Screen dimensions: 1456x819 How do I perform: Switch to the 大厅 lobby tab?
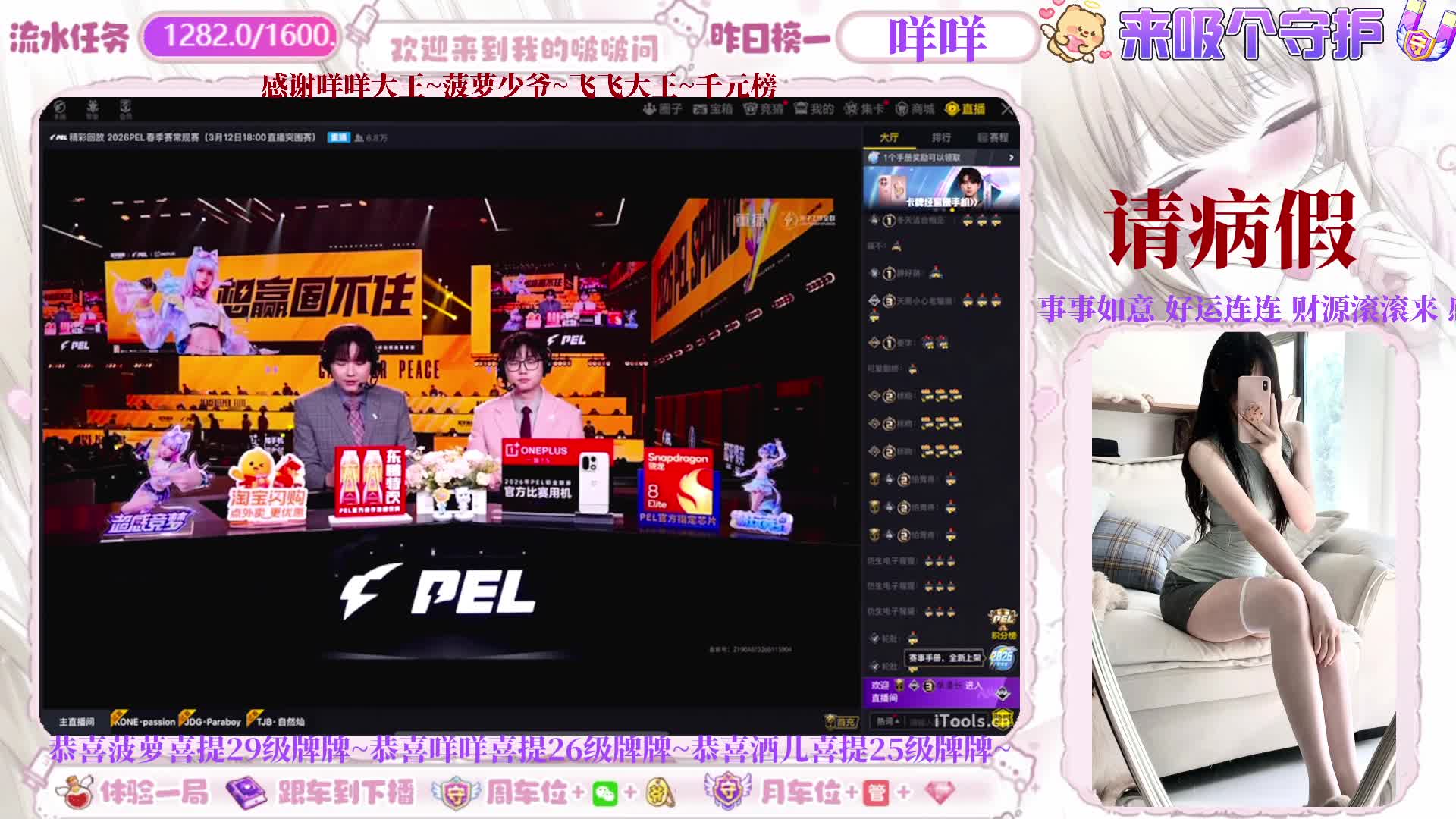(889, 137)
